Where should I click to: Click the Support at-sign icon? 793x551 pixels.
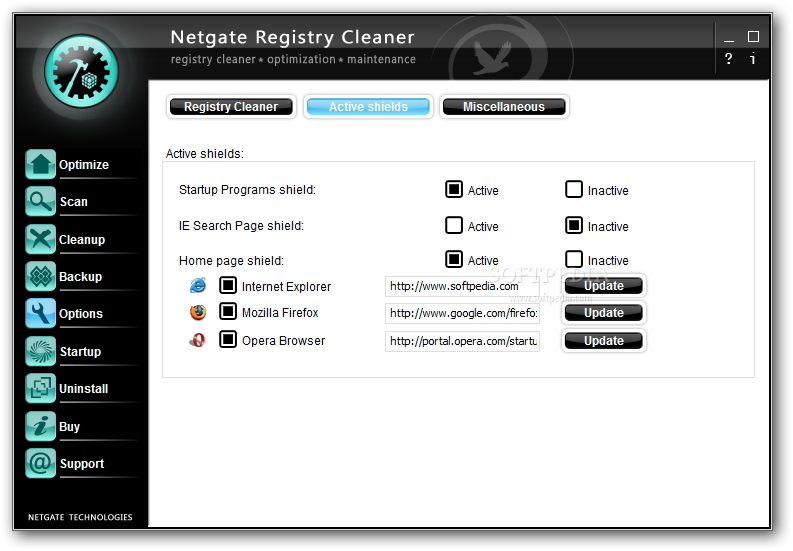coord(40,463)
